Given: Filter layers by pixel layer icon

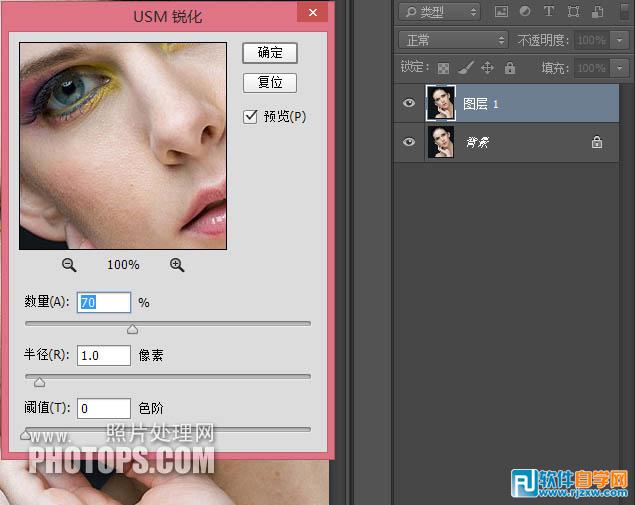Looking at the screenshot, I should (x=501, y=11).
